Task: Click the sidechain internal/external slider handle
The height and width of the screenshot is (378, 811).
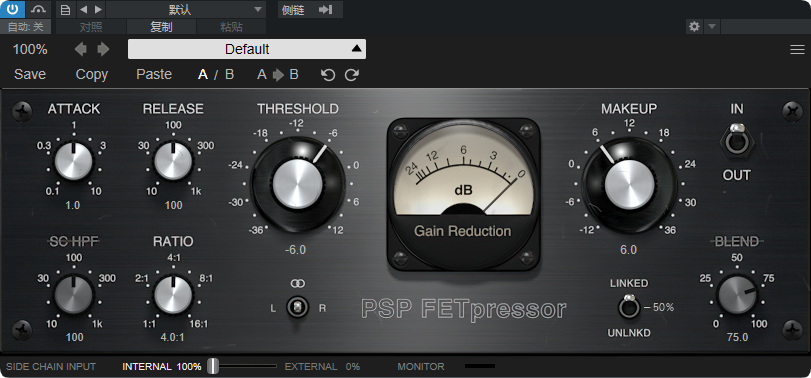Action: click(x=213, y=366)
